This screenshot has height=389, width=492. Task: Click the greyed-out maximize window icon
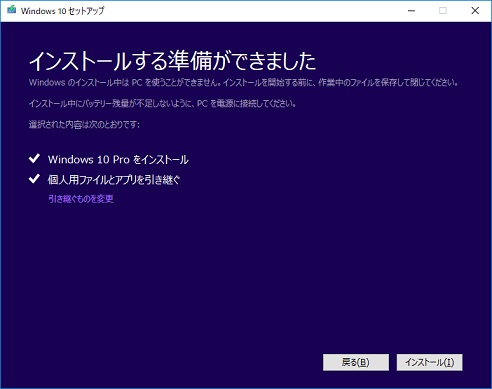(x=443, y=11)
